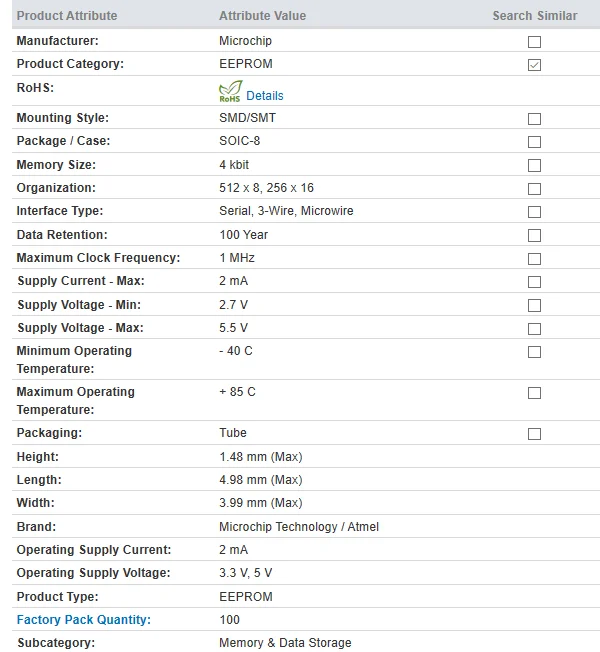The height and width of the screenshot is (652, 600).
Task: Click the Subcategory row label
Action: [x=56, y=642]
